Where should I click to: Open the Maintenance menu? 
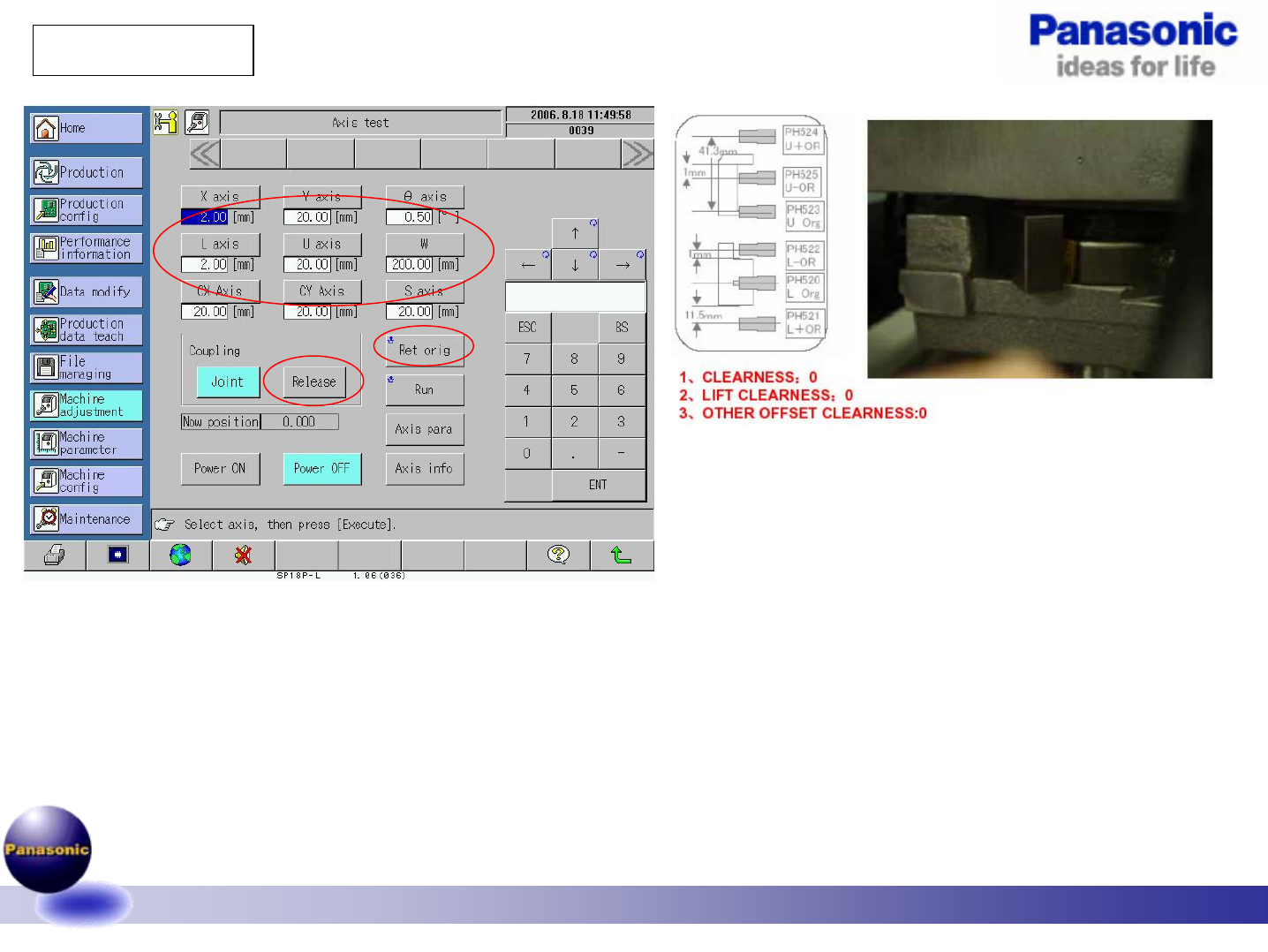pyautogui.click(x=87, y=519)
